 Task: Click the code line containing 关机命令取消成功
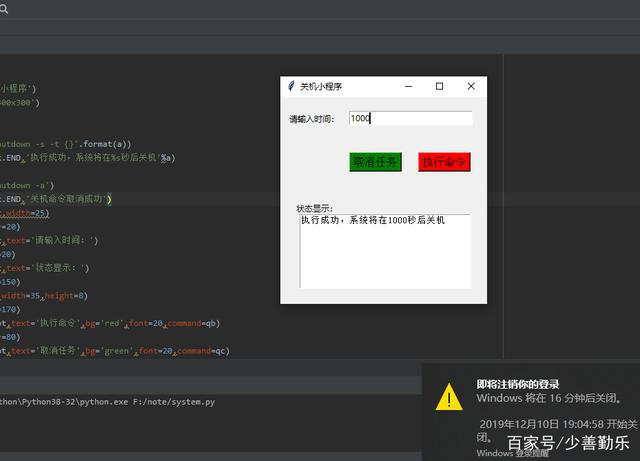pos(56,199)
